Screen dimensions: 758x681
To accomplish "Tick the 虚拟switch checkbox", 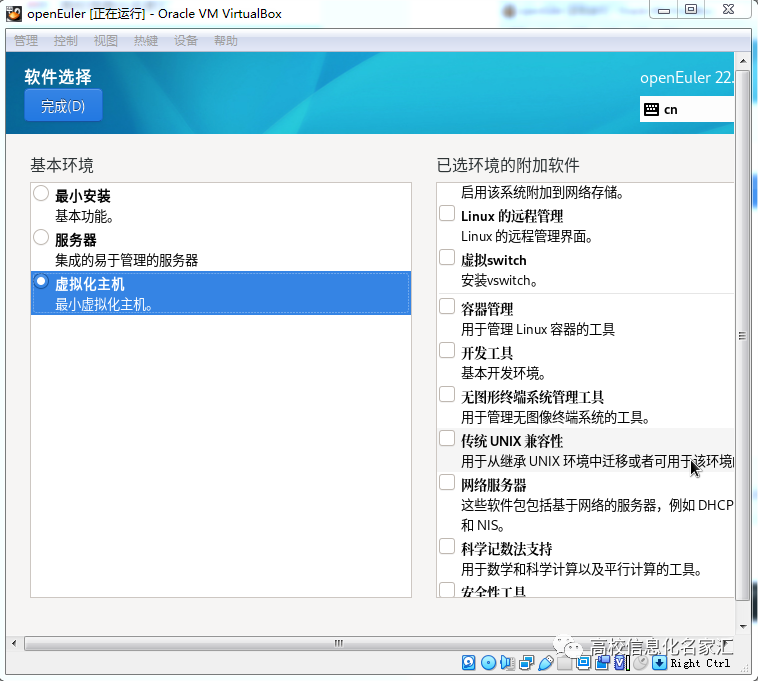I will [x=447, y=257].
